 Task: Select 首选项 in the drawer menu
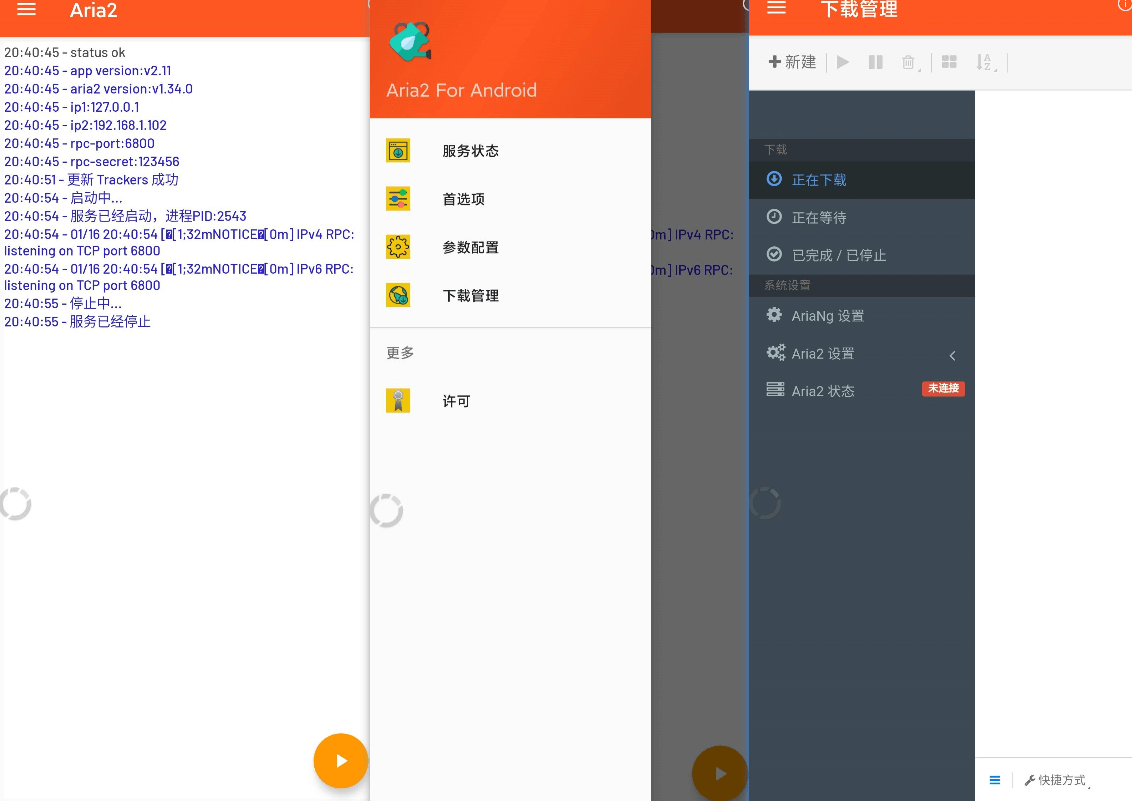point(463,199)
